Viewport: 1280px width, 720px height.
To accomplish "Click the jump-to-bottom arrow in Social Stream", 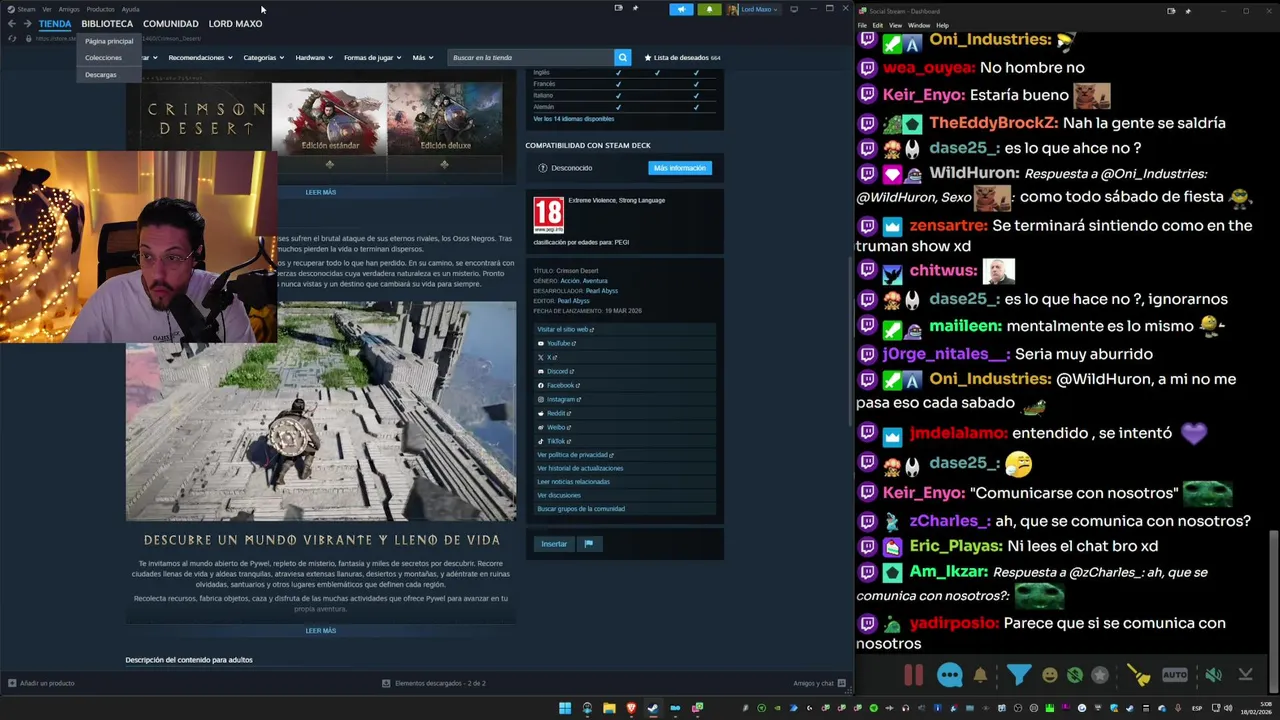I will (1245, 675).
